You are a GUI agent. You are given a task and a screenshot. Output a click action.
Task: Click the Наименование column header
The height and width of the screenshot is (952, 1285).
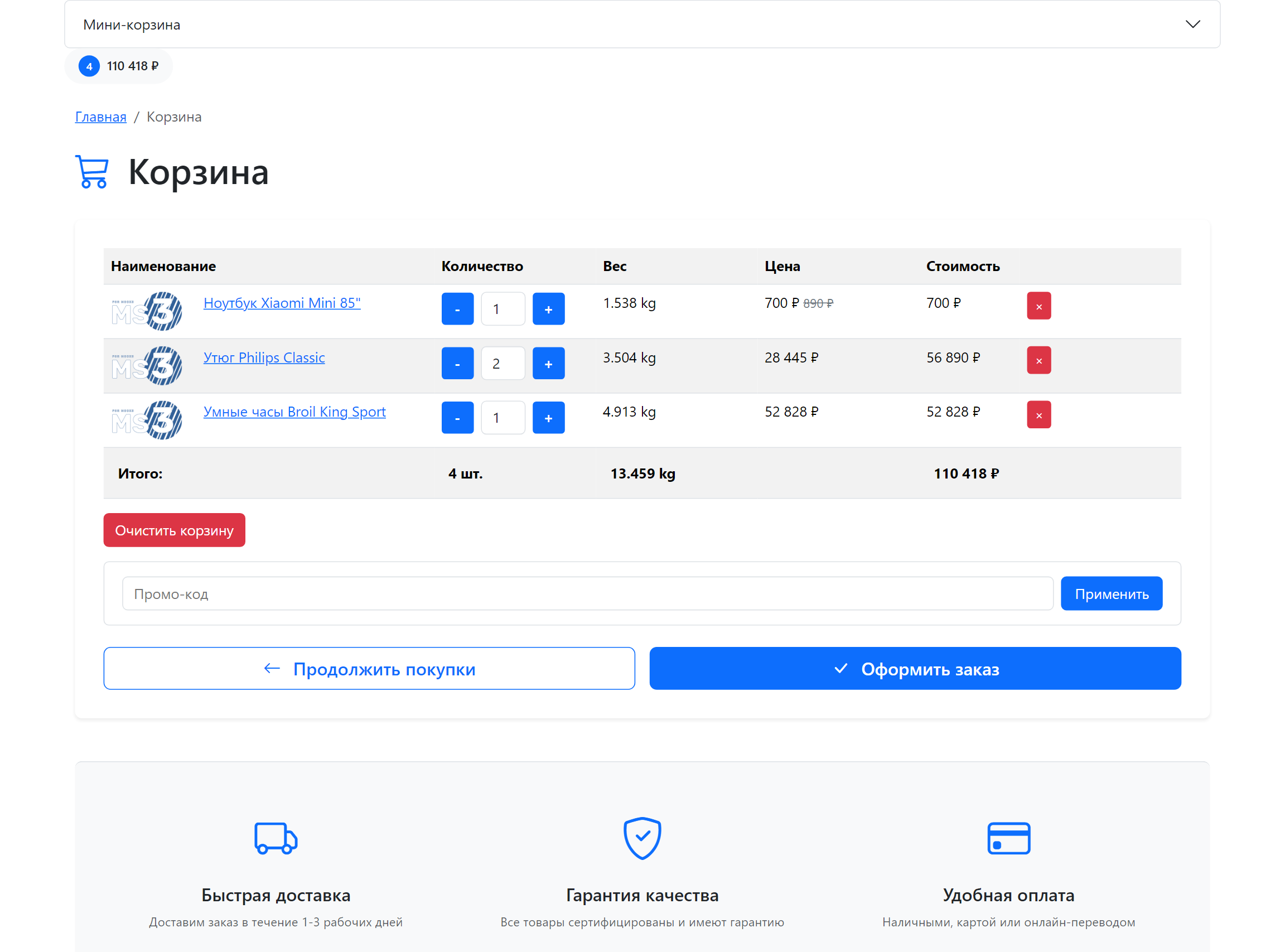163,266
